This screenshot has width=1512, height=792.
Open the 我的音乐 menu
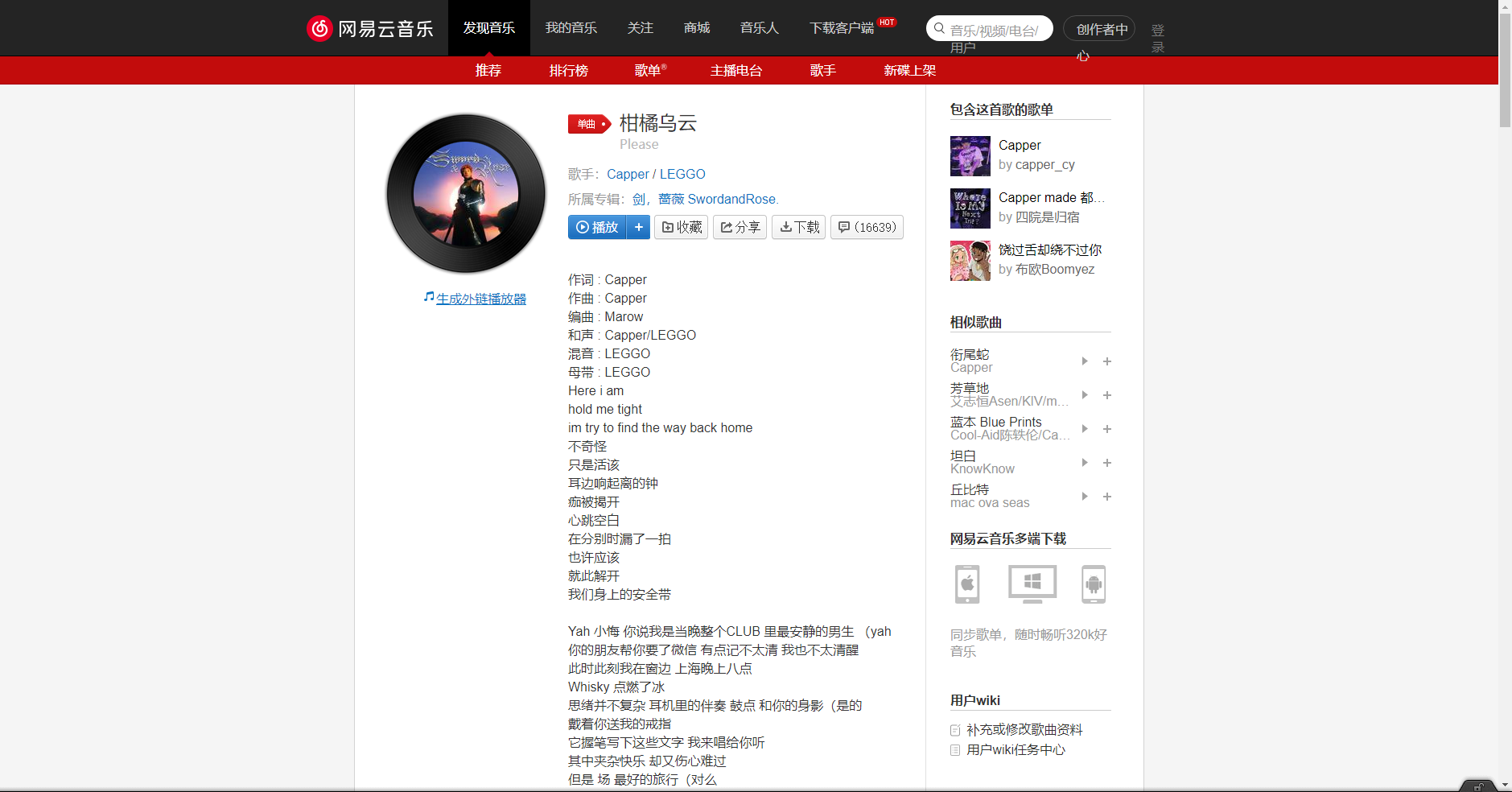(x=571, y=27)
